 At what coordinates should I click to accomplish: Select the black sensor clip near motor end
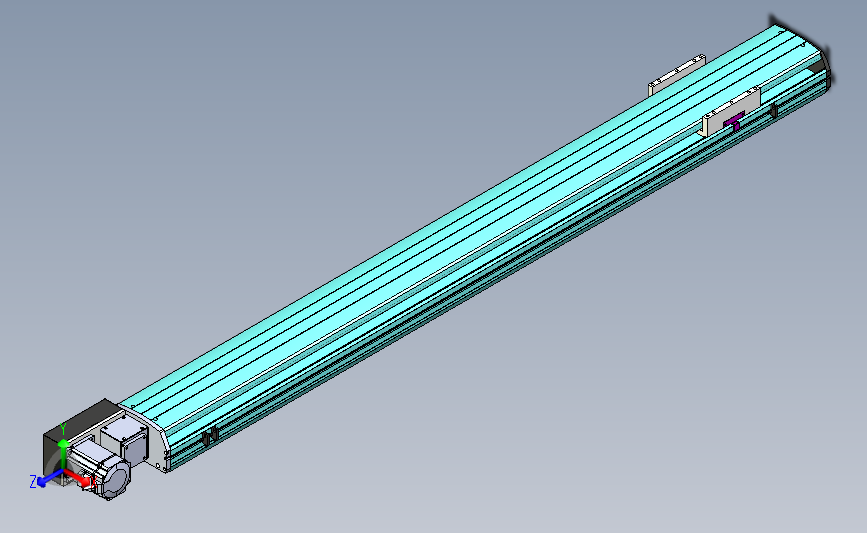pyautogui.click(x=210, y=437)
